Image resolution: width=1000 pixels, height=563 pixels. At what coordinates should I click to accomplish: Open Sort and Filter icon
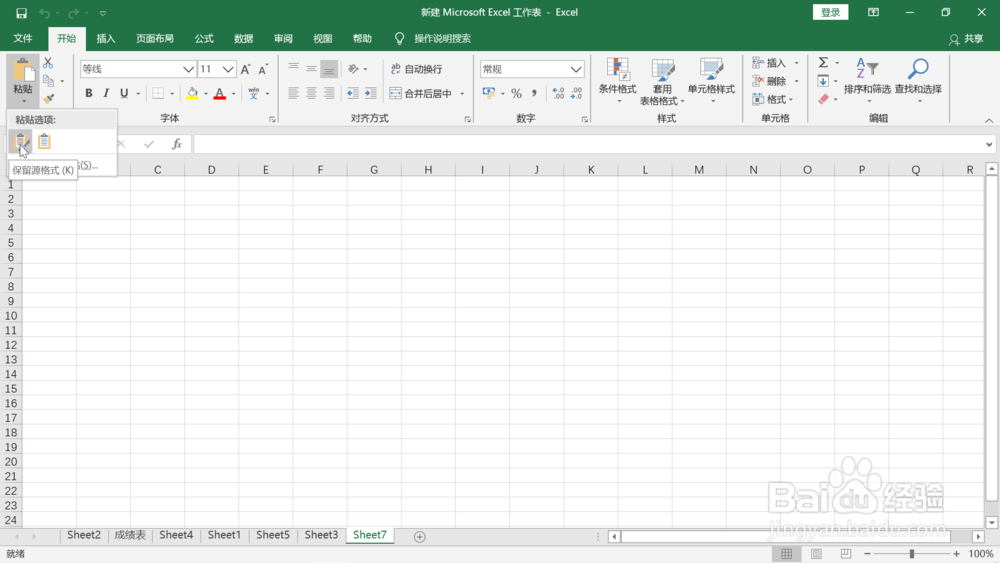(867, 81)
